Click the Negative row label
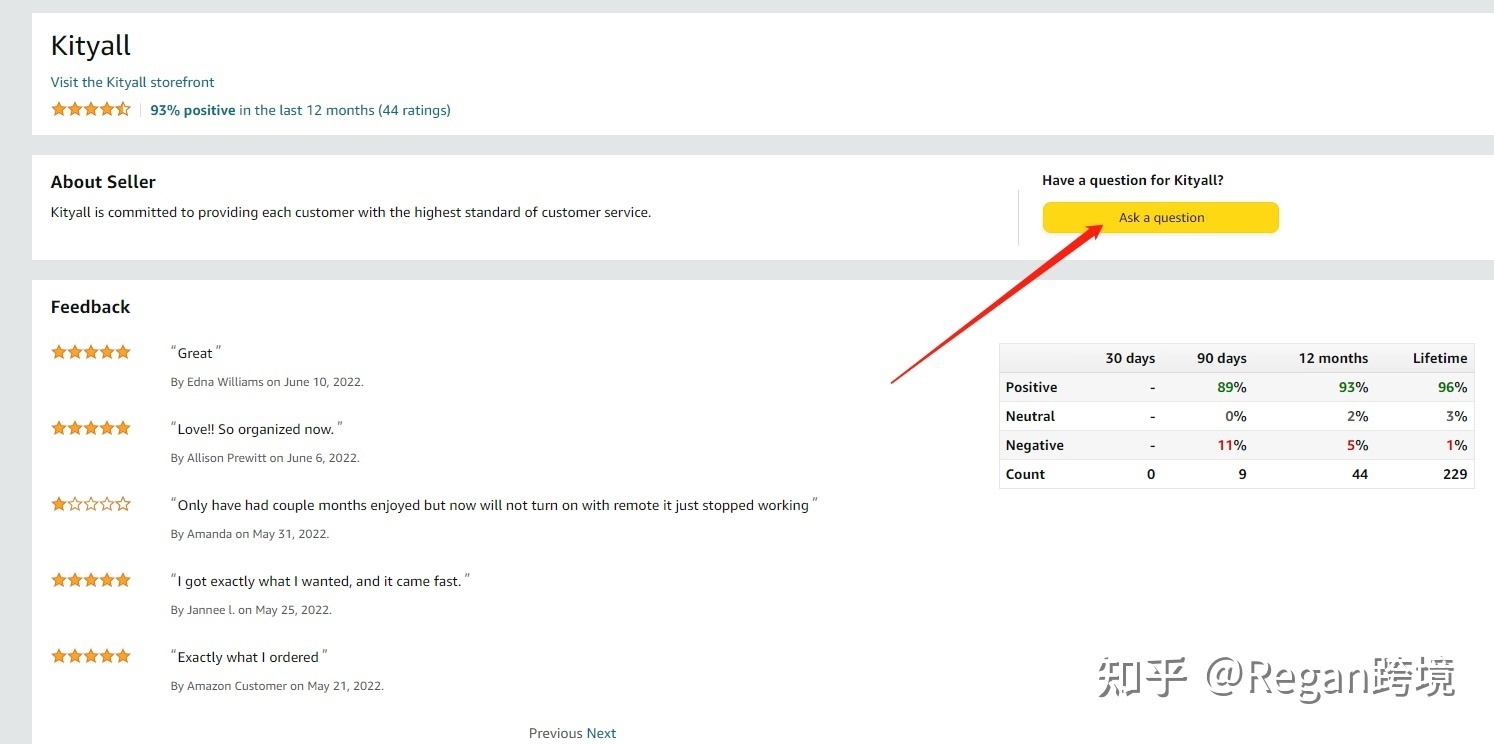 [1034, 445]
